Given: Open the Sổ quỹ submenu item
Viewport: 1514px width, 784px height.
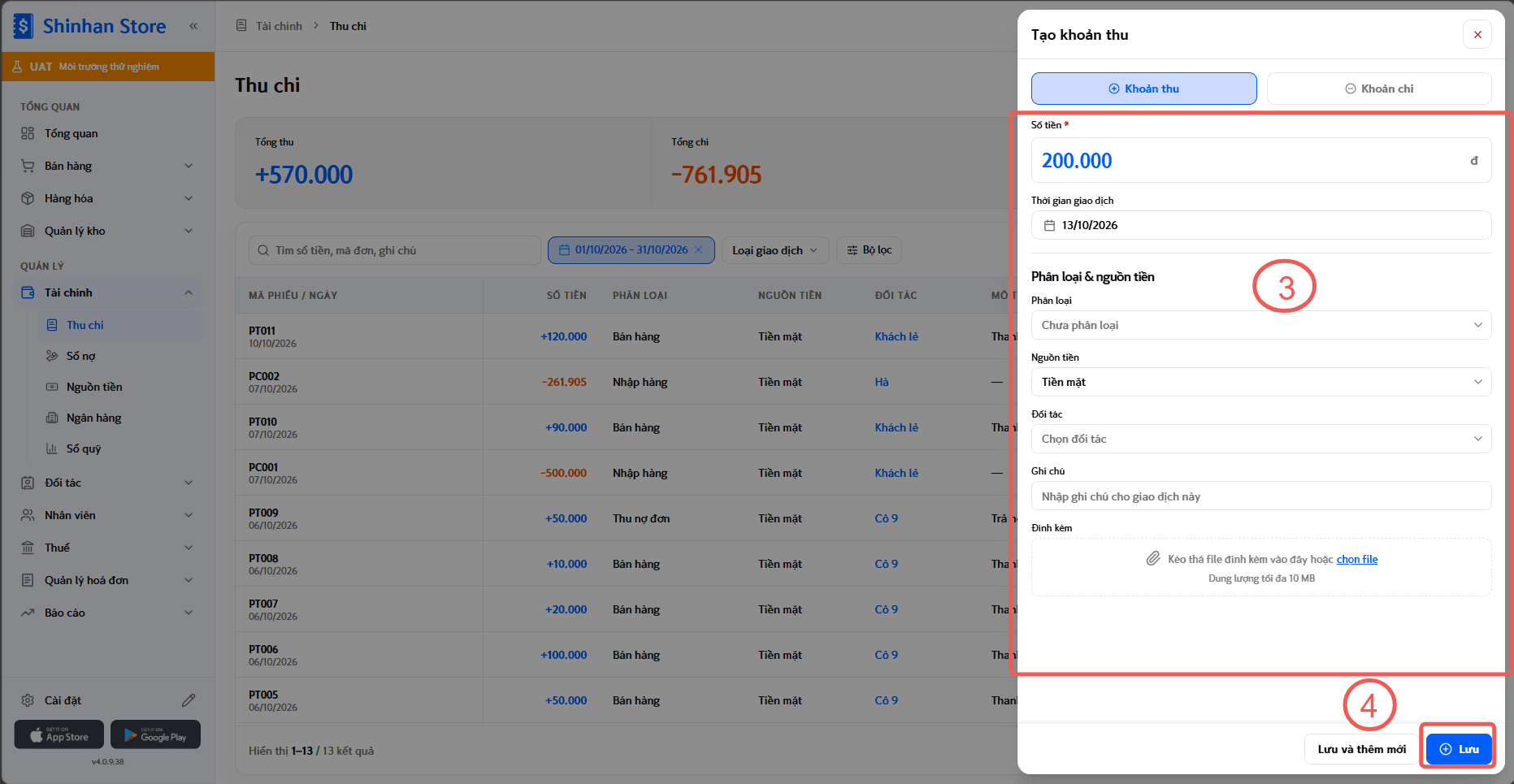Looking at the screenshot, I should tap(122, 448).
